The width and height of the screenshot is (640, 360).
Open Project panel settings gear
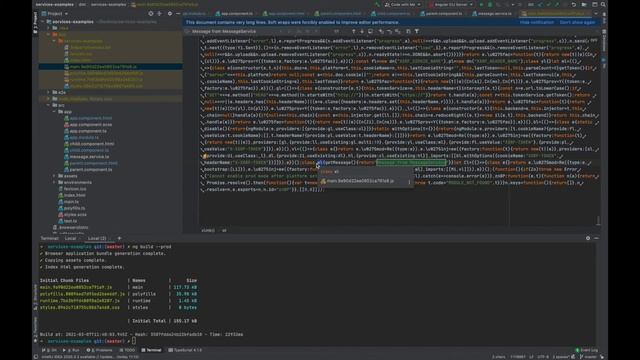pyautogui.click(x=170, y=13)
